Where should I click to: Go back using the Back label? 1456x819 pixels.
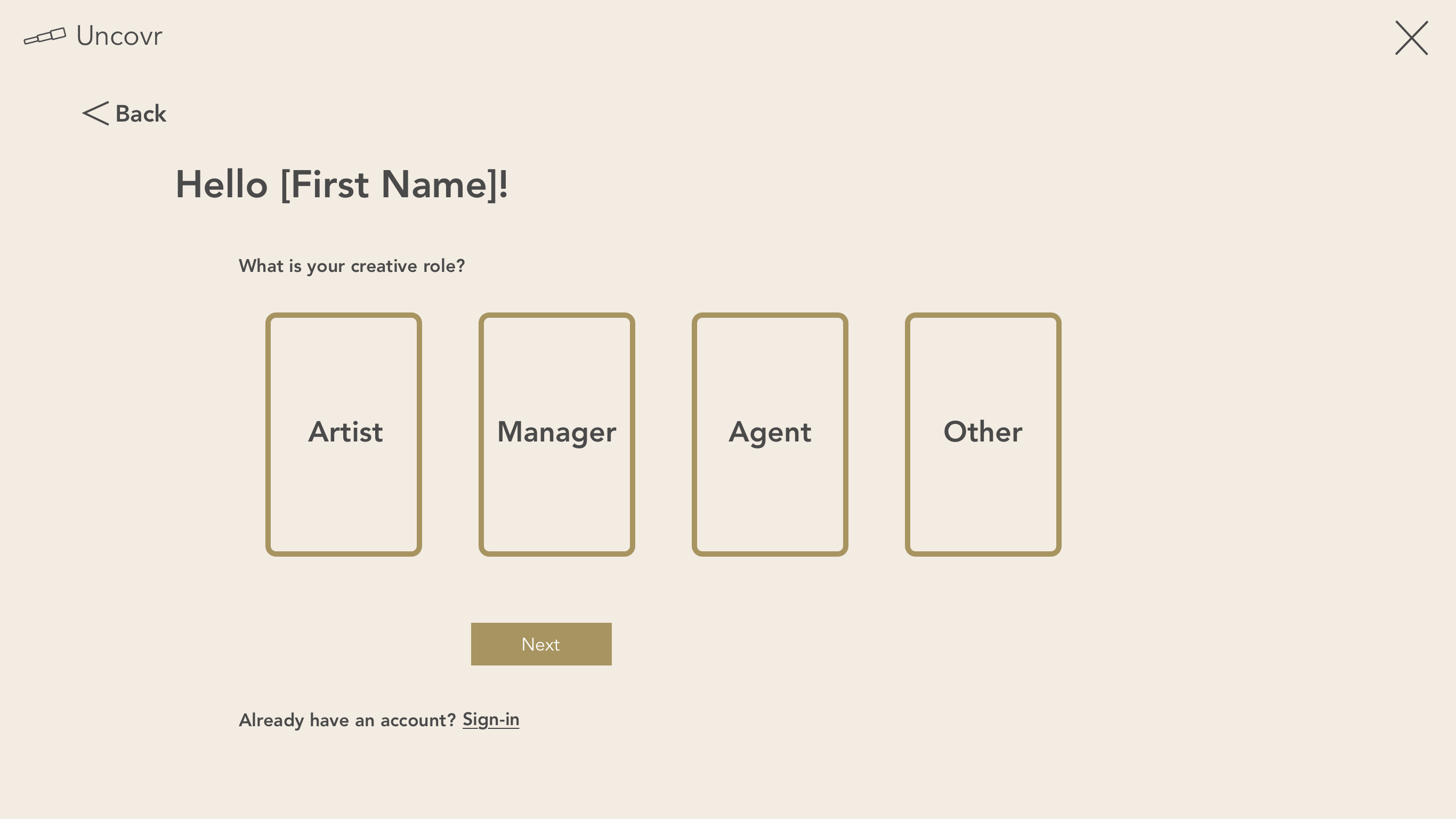[x=141, y=114]
